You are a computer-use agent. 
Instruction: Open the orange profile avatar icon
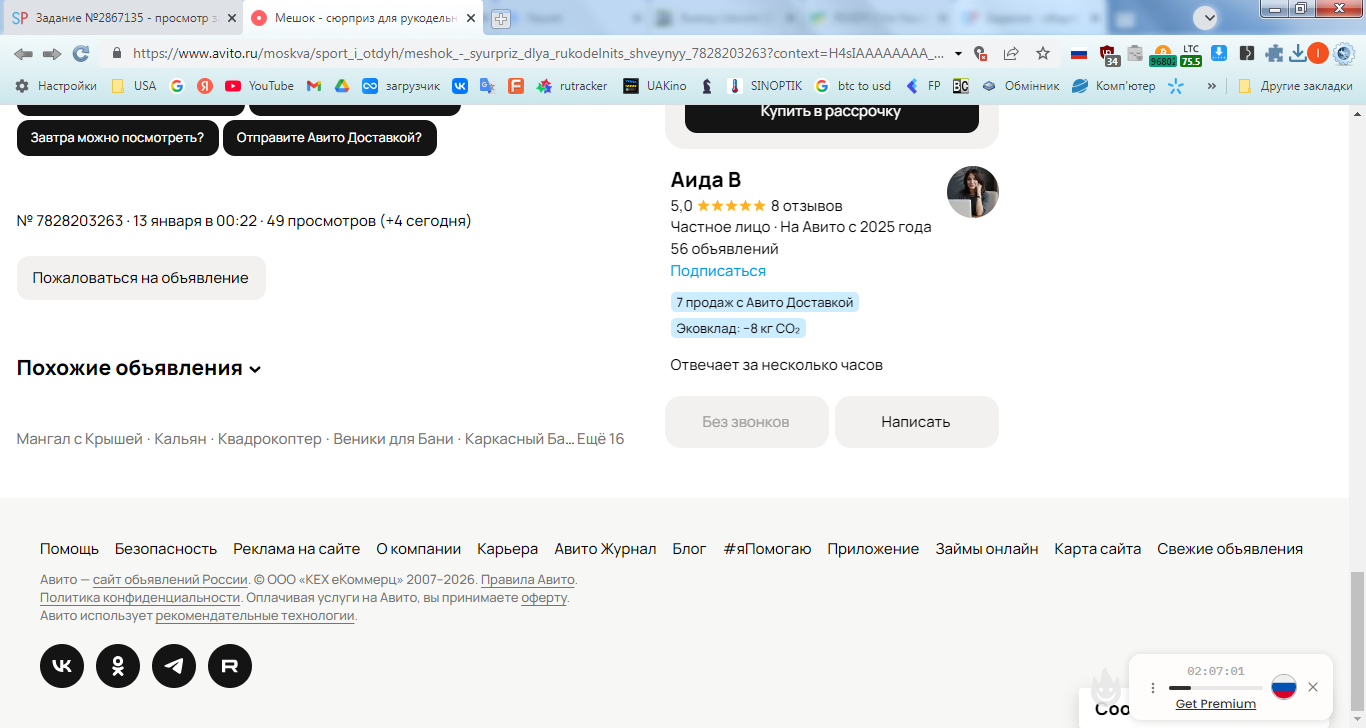click(x=1318, y=54)
